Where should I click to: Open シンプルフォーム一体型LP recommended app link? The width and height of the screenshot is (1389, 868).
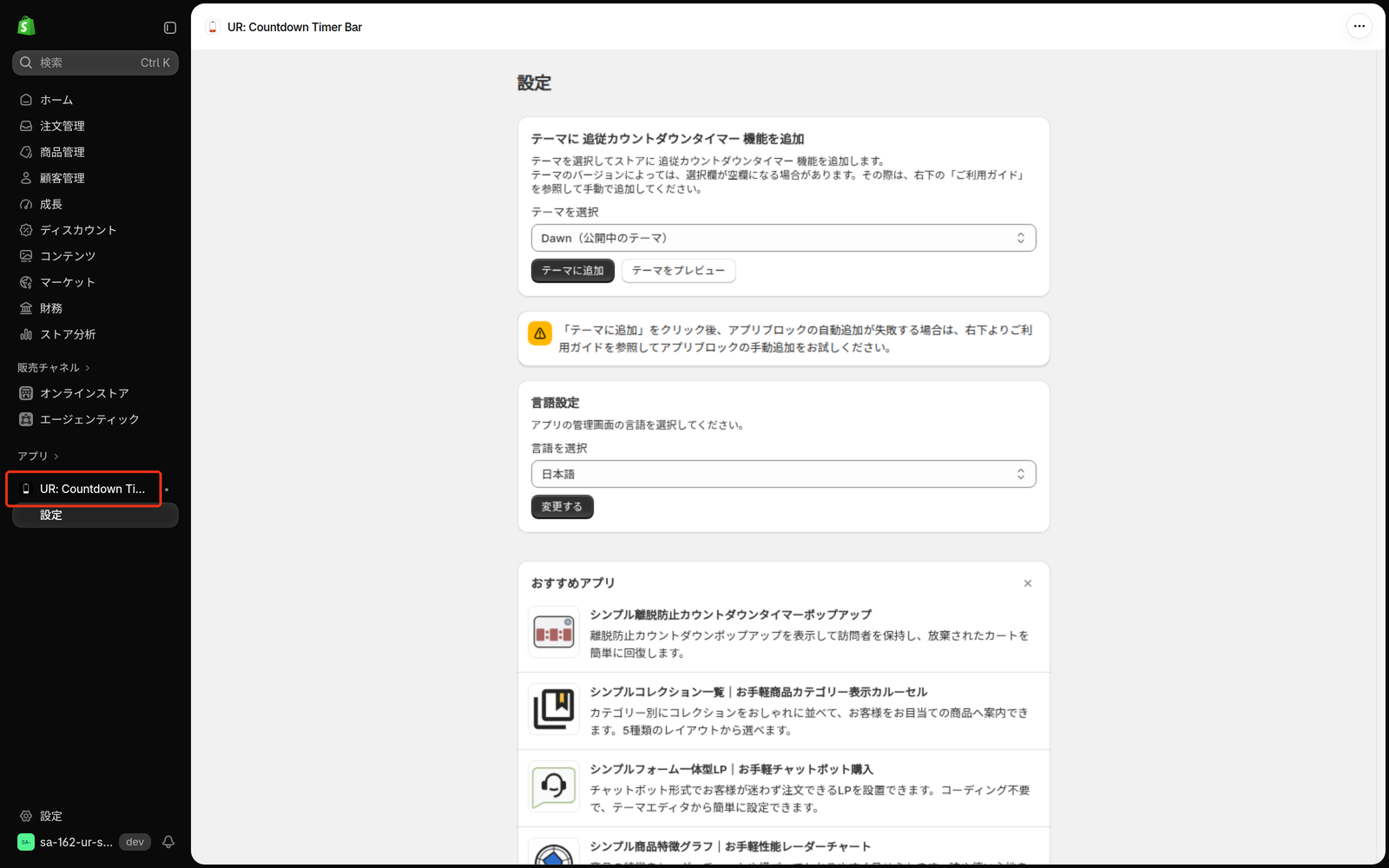pyautogui.click(x=732, y=769)
